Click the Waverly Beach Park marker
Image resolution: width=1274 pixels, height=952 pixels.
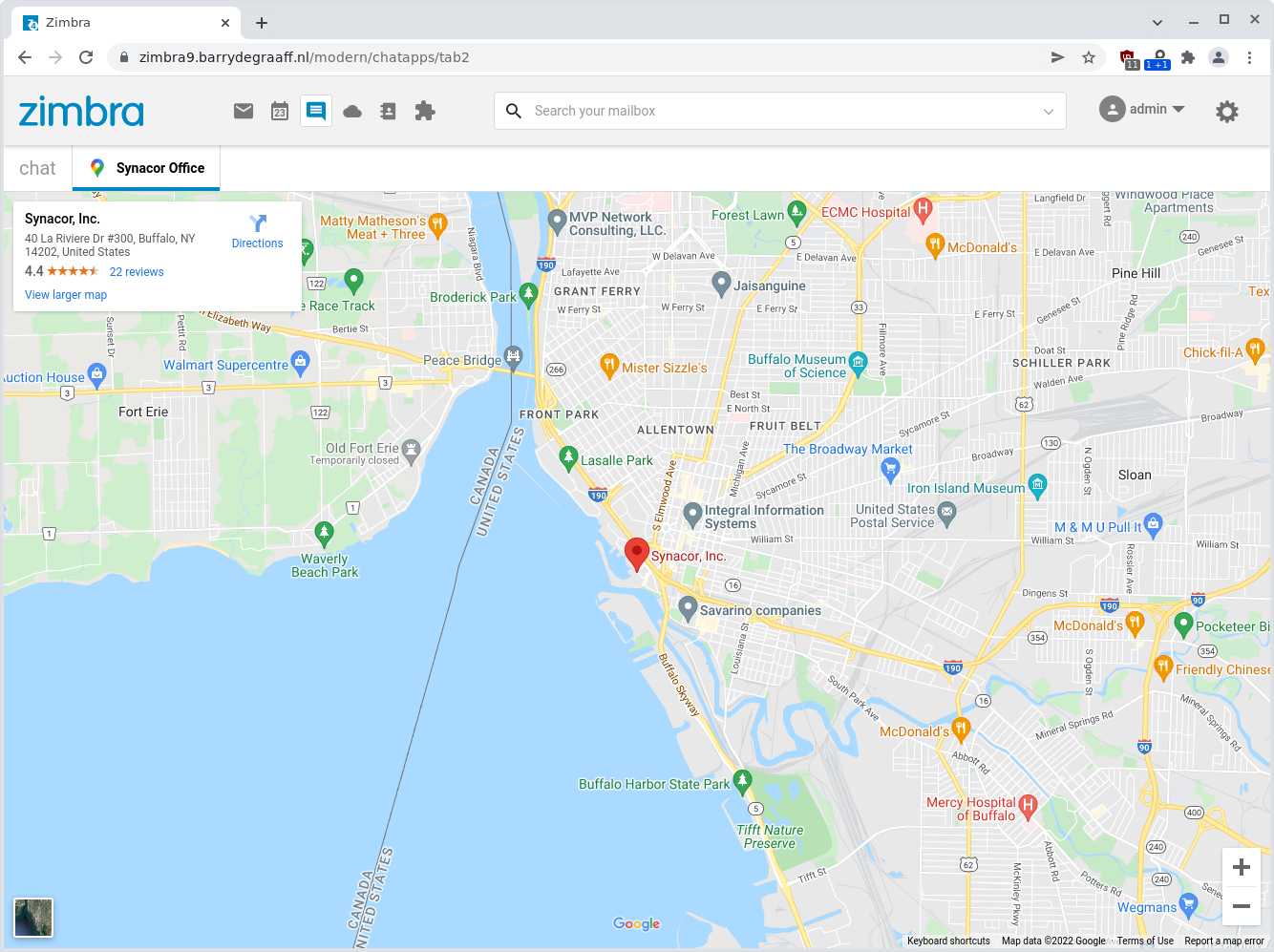tap(324, 532)
